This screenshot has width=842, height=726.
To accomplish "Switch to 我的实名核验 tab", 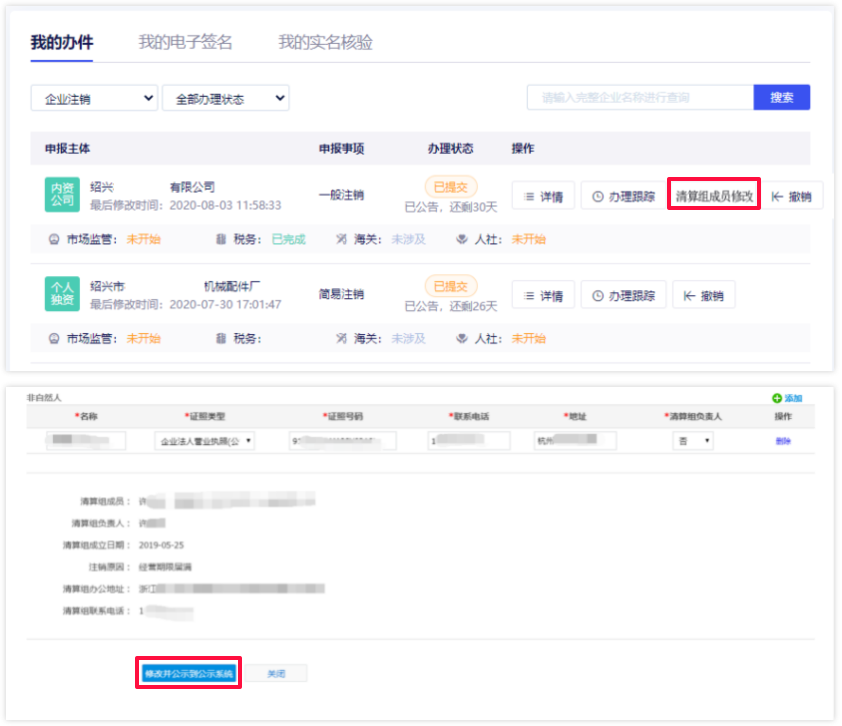I will tap(325, 42).
